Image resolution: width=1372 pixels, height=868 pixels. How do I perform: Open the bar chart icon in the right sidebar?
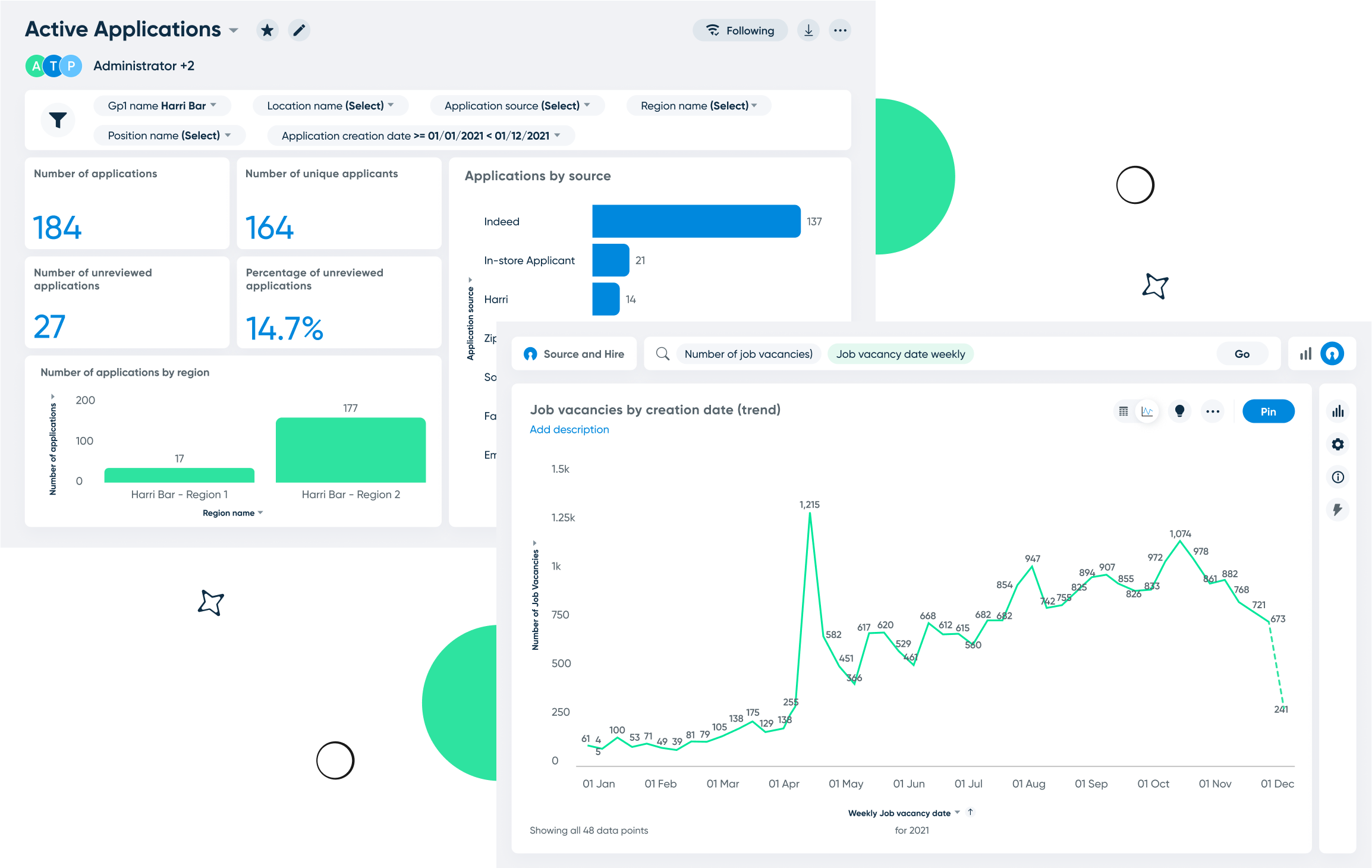(1338, 411)
